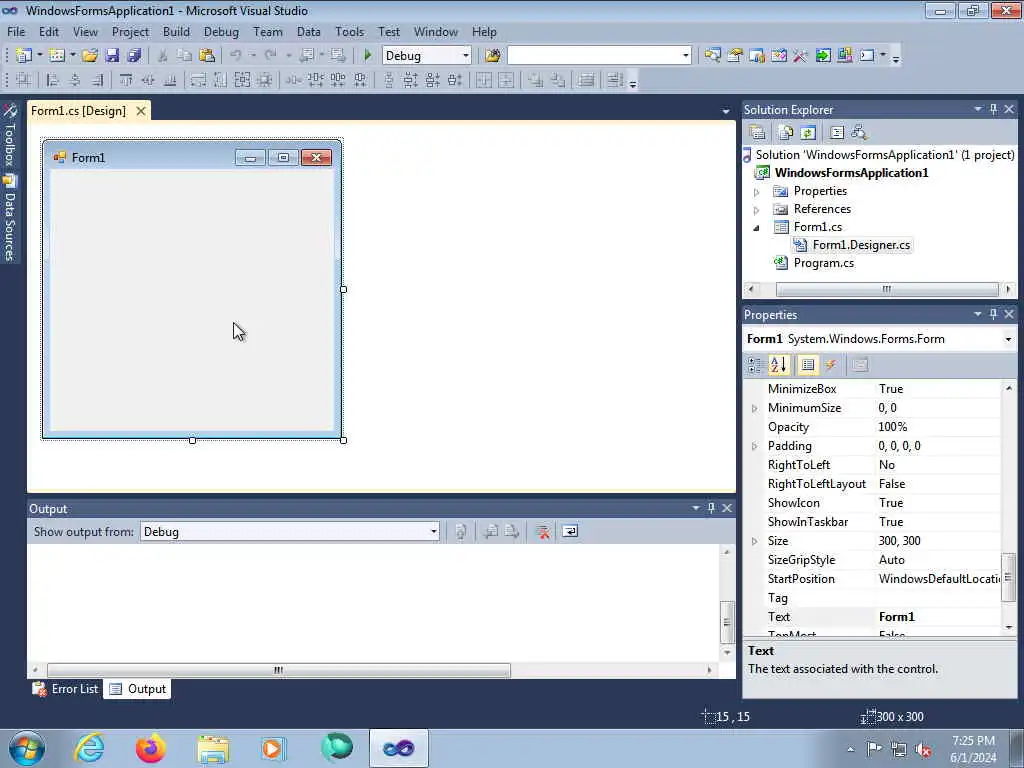This screenshot has height=768, width=1024.
Task: Click Tab Order layout toolbar icon
Action: [615, 80]
